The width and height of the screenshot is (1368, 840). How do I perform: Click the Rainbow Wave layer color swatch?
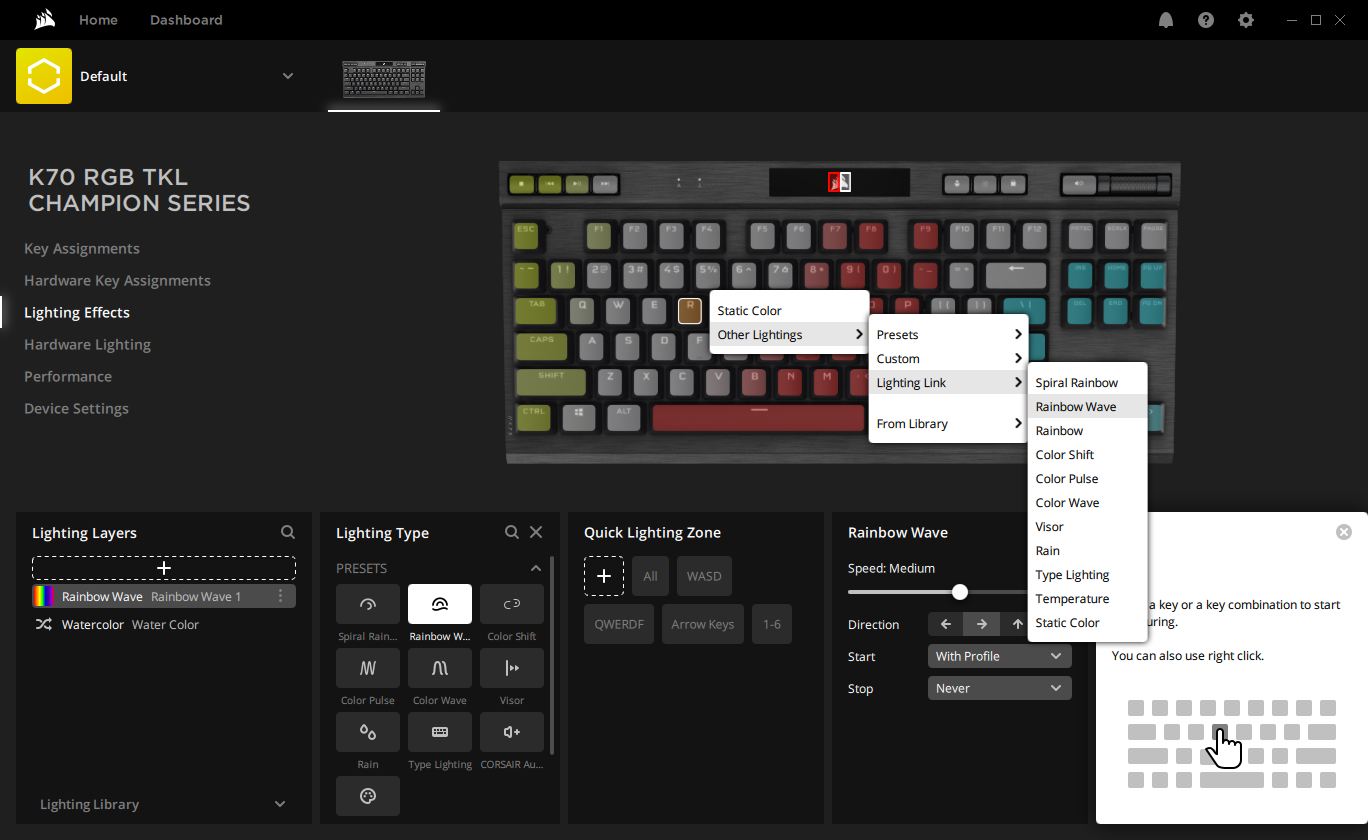coord(44,596)
